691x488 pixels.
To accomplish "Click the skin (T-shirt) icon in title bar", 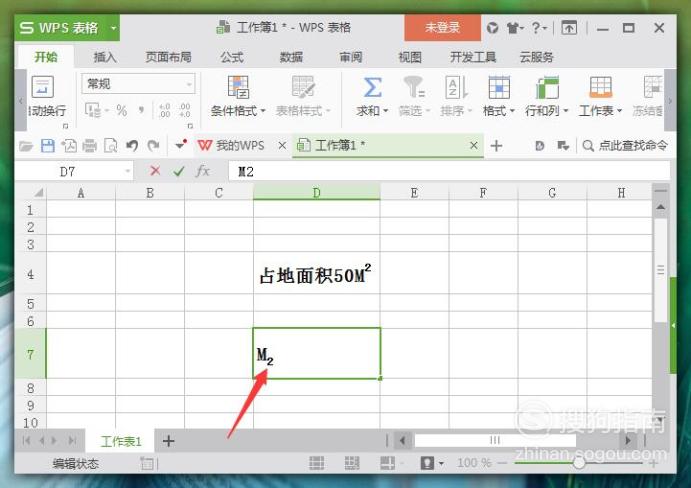I will pyautogui.click(x=513, y=28).
